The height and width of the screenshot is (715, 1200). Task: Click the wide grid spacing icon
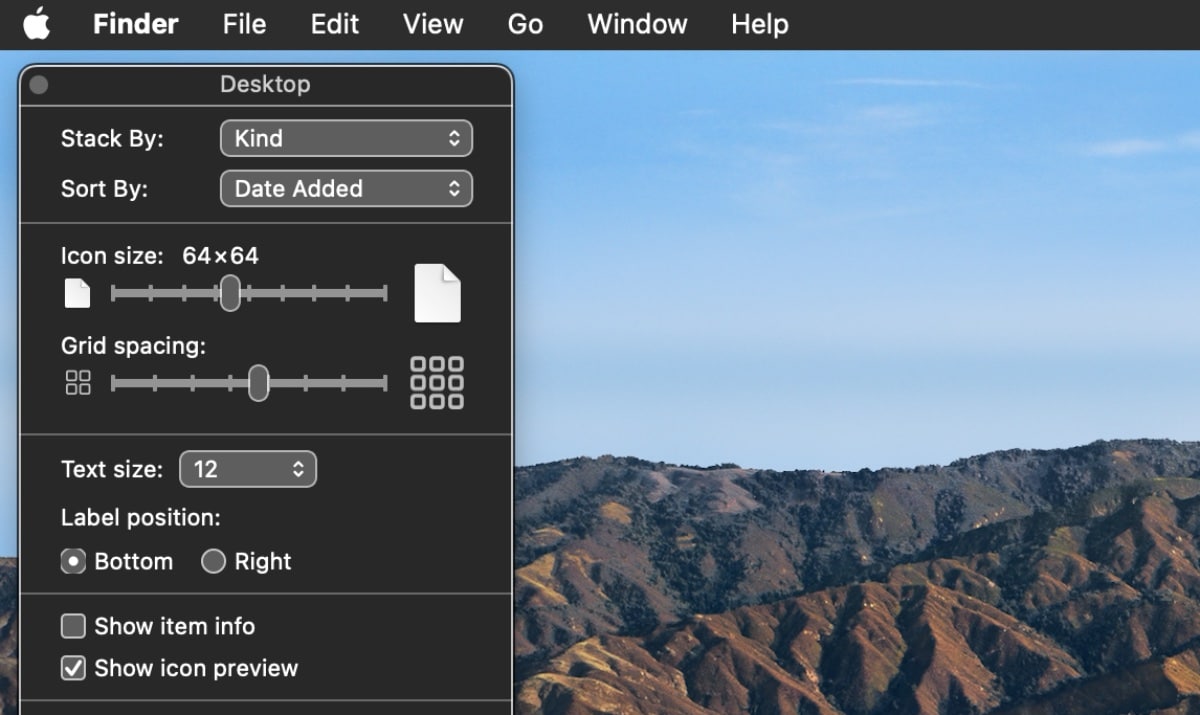click(x=438, y=383)
